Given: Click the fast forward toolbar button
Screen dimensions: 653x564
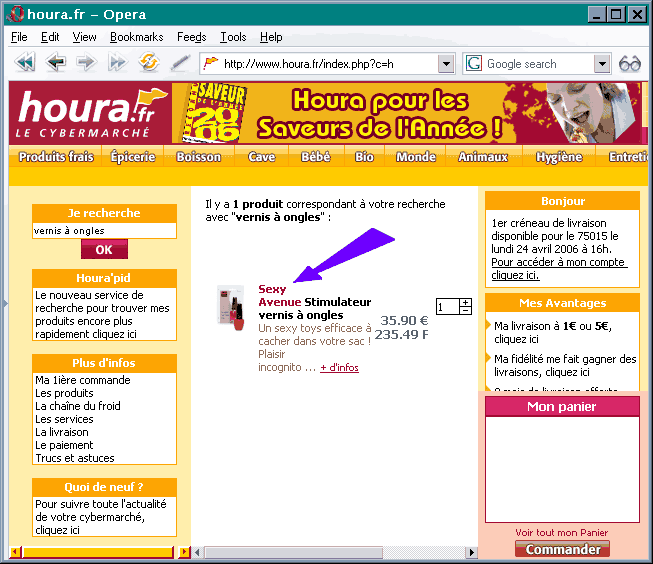Looking at the screenshot, I should click(x=117, y=63).
